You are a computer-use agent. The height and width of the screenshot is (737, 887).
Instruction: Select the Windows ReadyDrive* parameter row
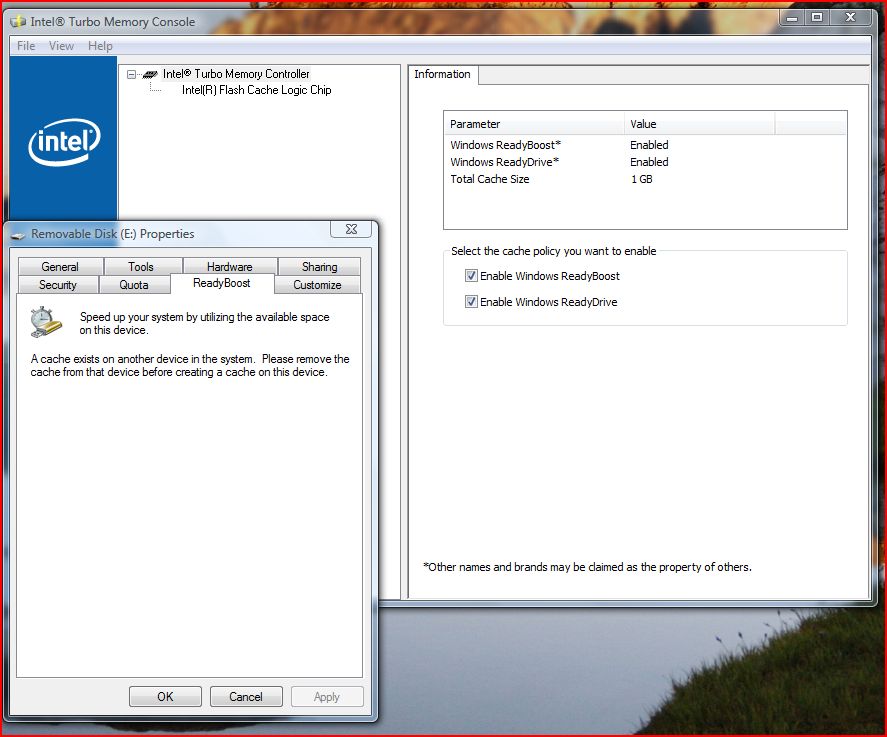tap(645, 162)
